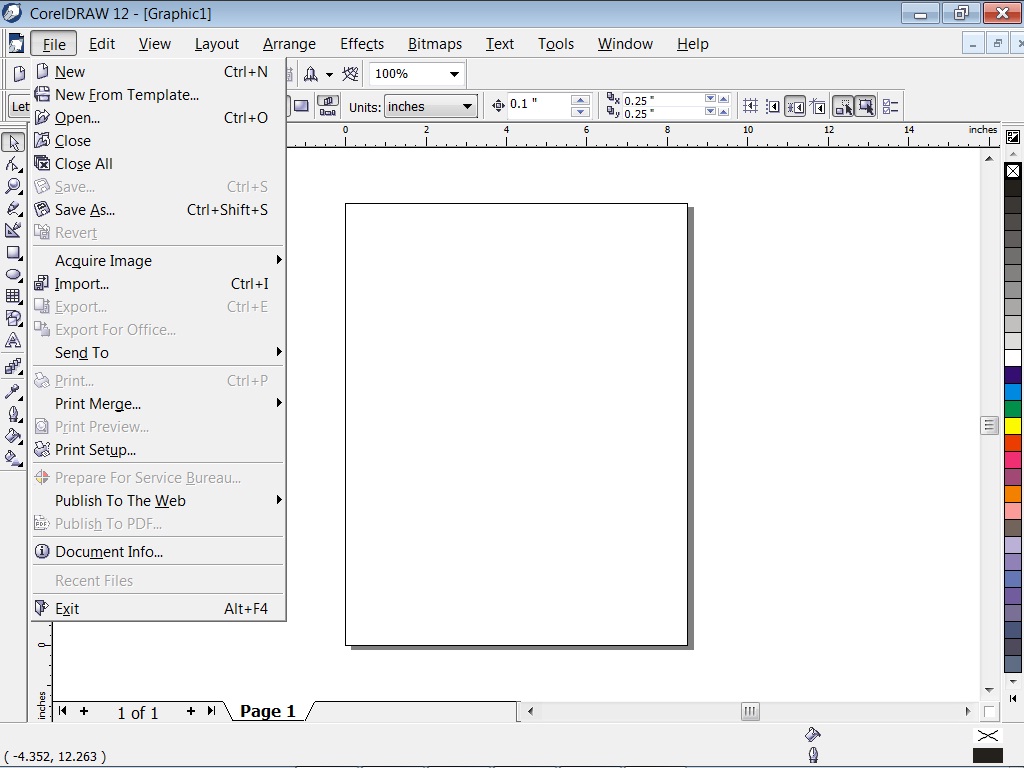Select the Fill bucket tool
Image resolution: width=1024 pixels, height=768 pixels.
coord(13,436)
